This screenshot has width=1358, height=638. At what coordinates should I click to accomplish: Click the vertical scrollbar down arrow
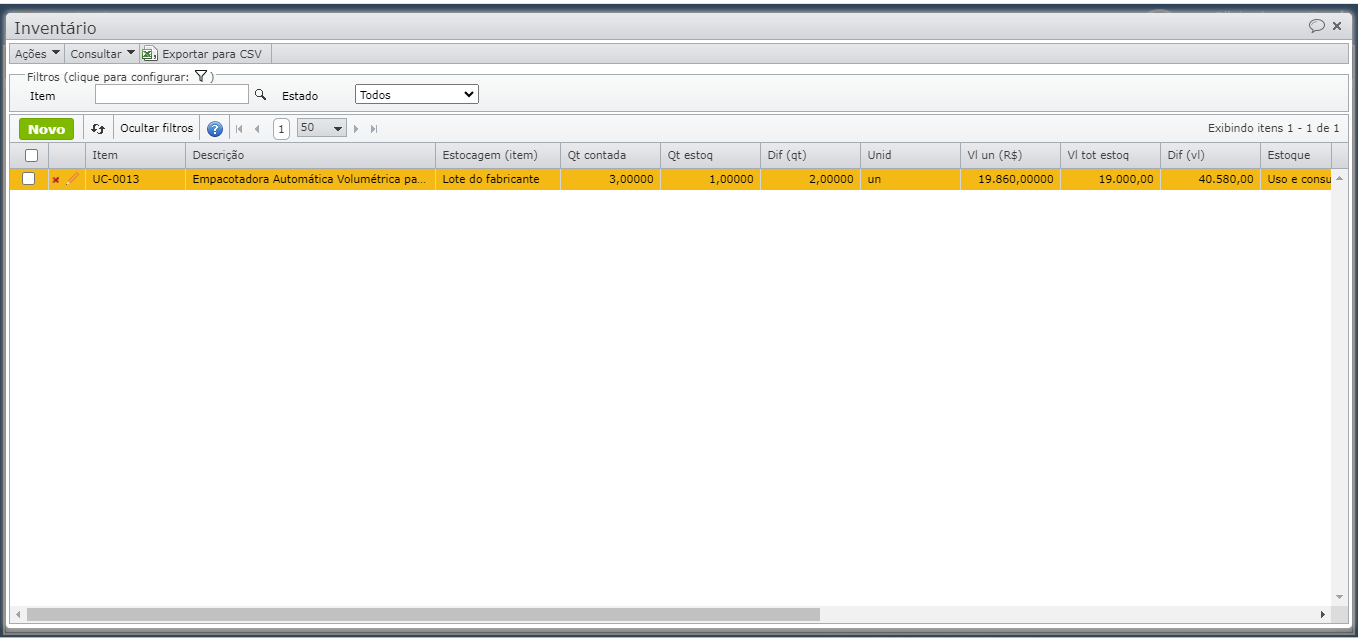(x=1339, y=597)
